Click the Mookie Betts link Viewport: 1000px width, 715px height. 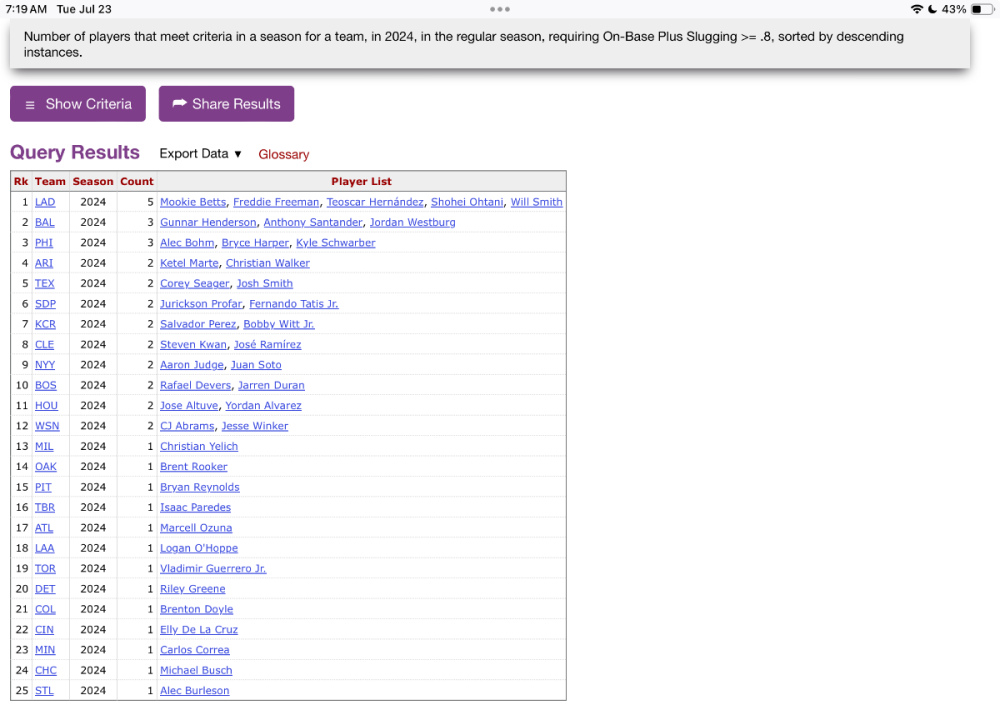point(192,201)
